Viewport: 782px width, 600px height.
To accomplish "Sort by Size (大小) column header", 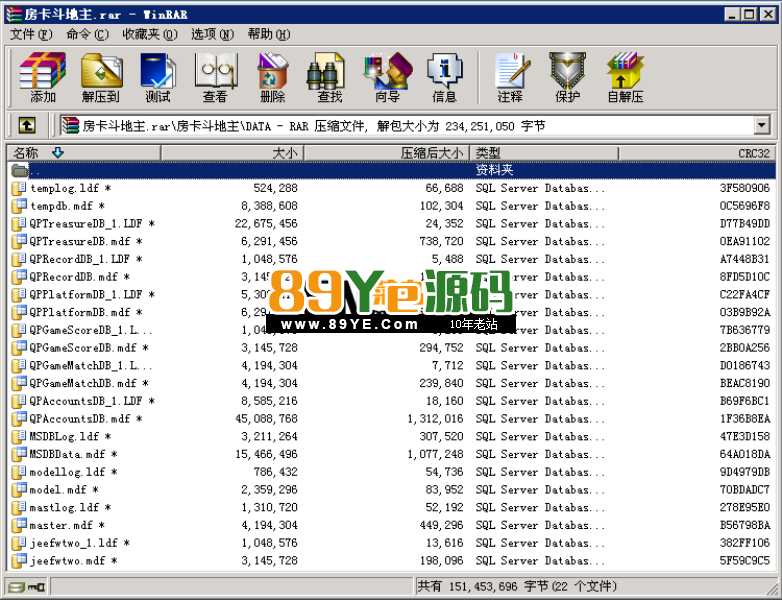I will point(232,153).
